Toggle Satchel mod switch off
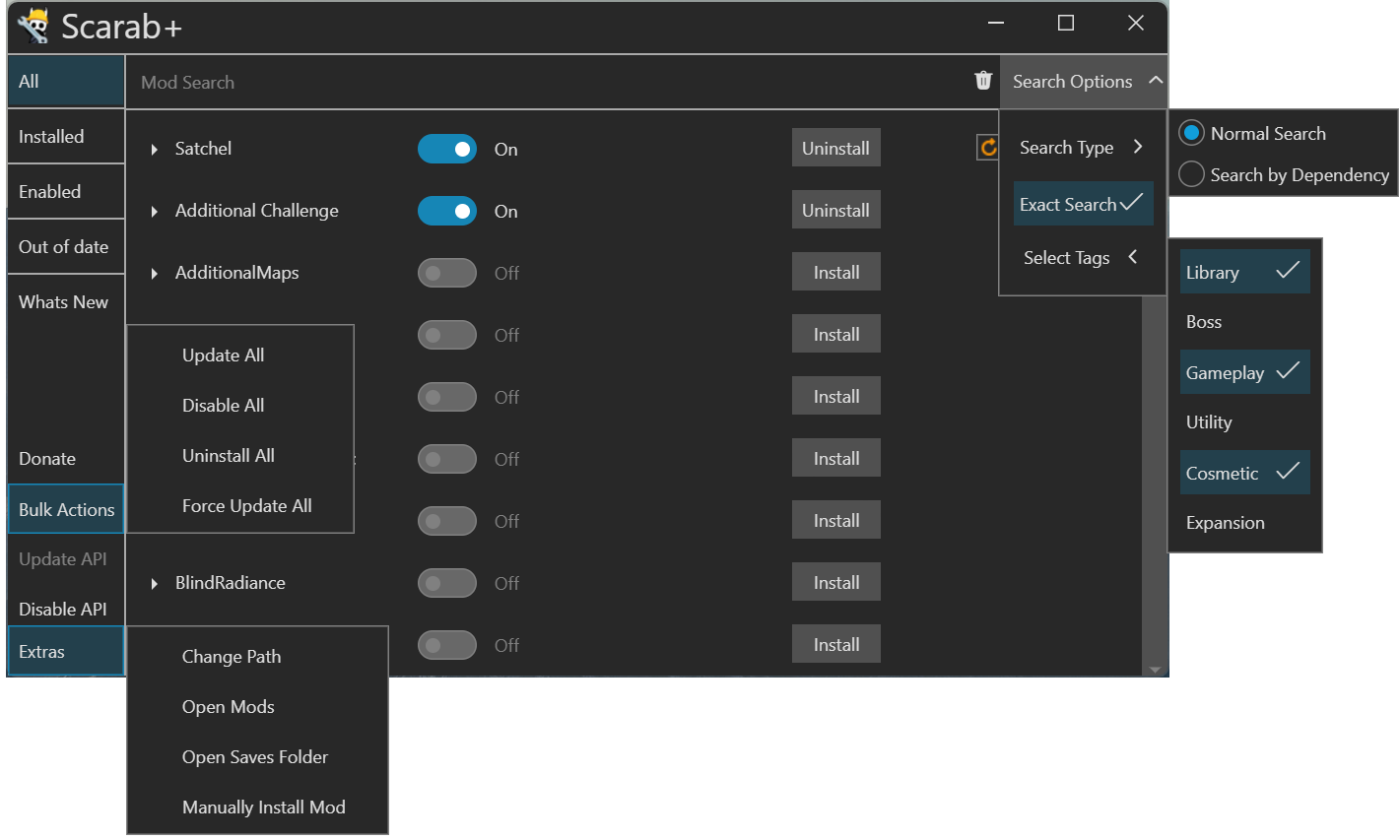This screenshot has height=840, width=1400. (447, 149)
